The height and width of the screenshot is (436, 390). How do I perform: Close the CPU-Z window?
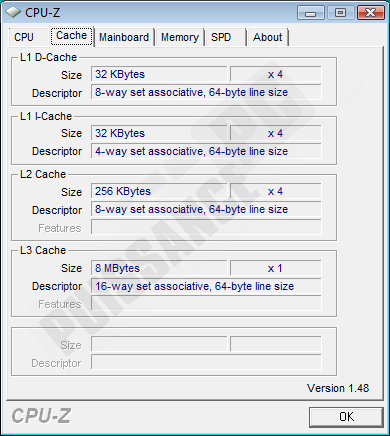point(370,13)
